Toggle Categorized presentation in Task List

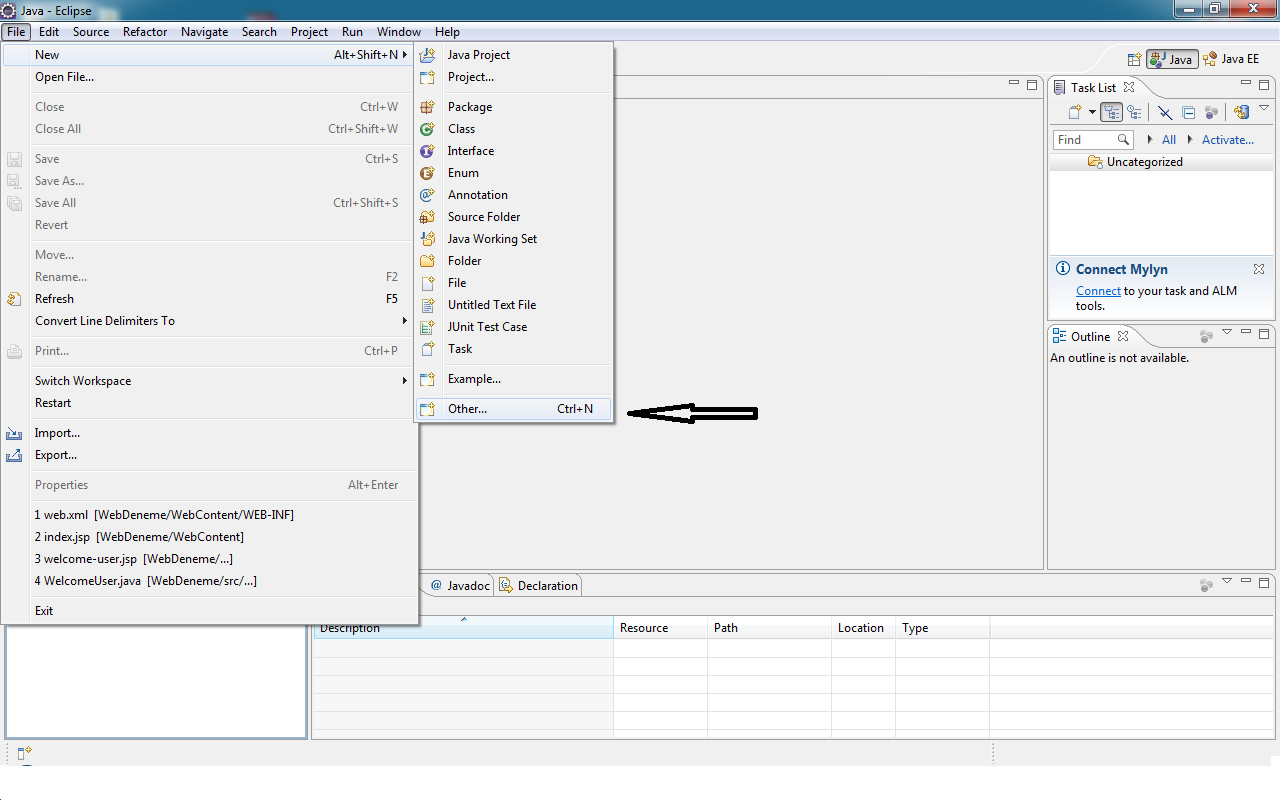pyautogui.click(x=1111, y=113)
